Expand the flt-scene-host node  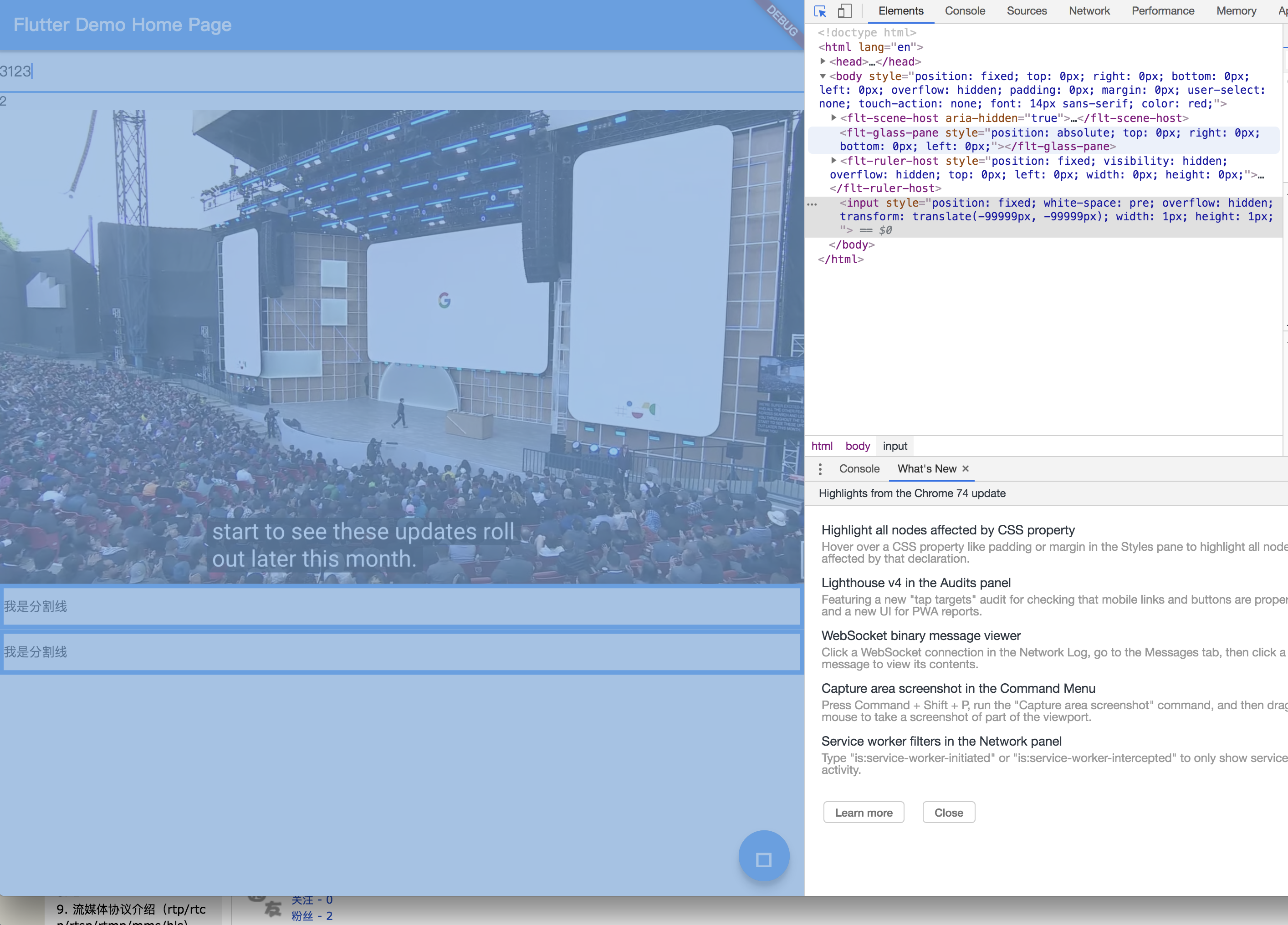(x=833, y=118)
